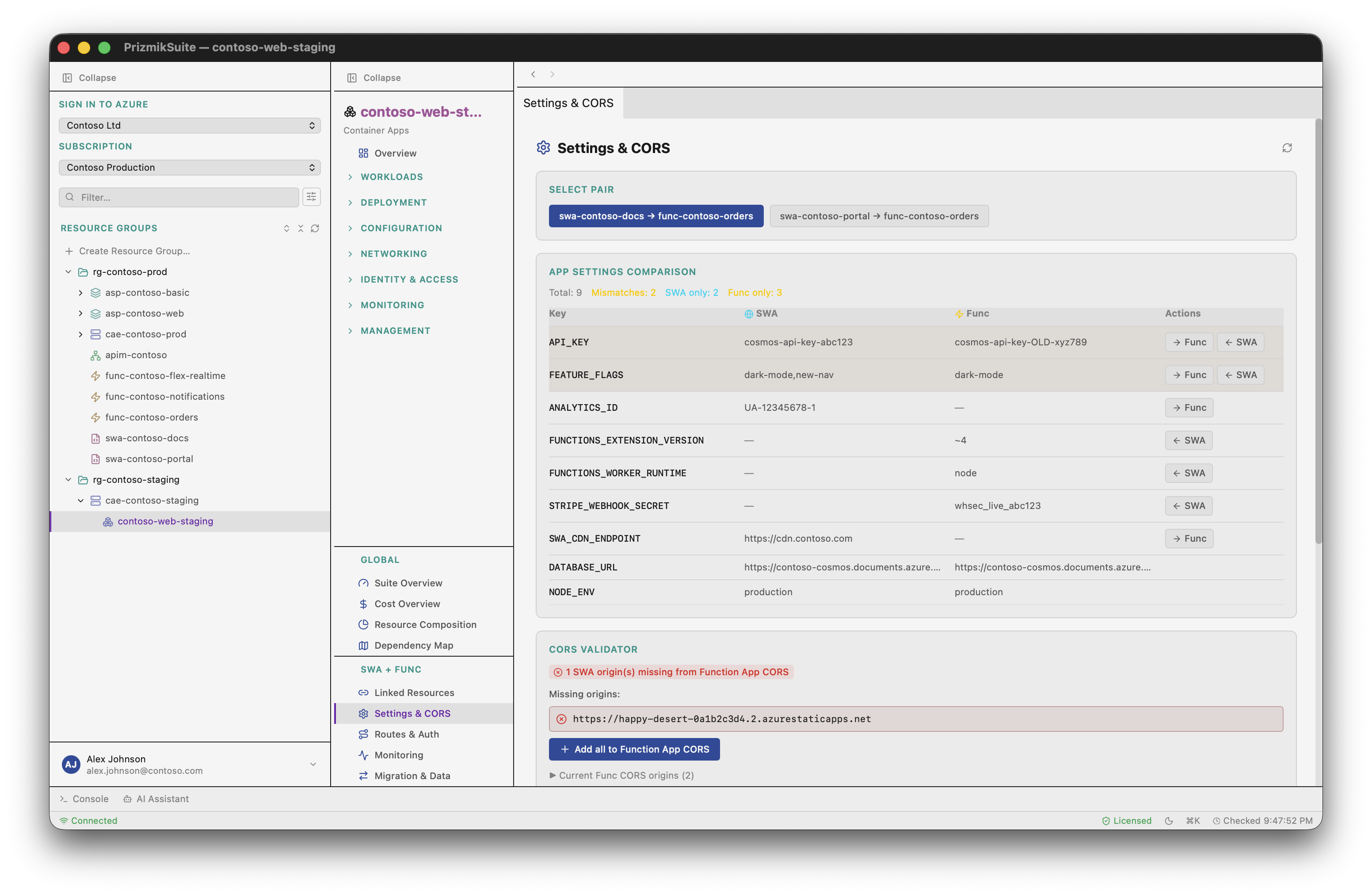The image size is (1372, 895).
Task: Click the Cost Overview dollar icon
Action: pyautogui.click(x=363, y=604)
